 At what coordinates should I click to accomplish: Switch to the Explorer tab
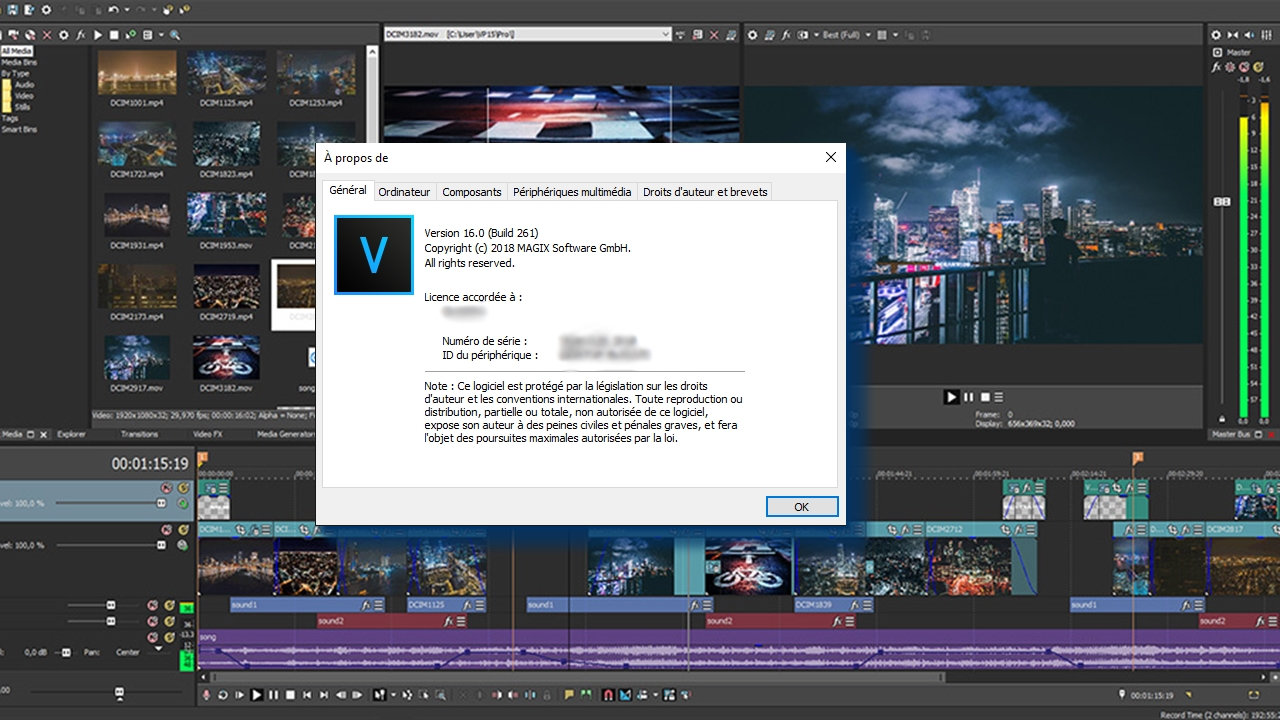pyautogui.click(x=71, y=434)
